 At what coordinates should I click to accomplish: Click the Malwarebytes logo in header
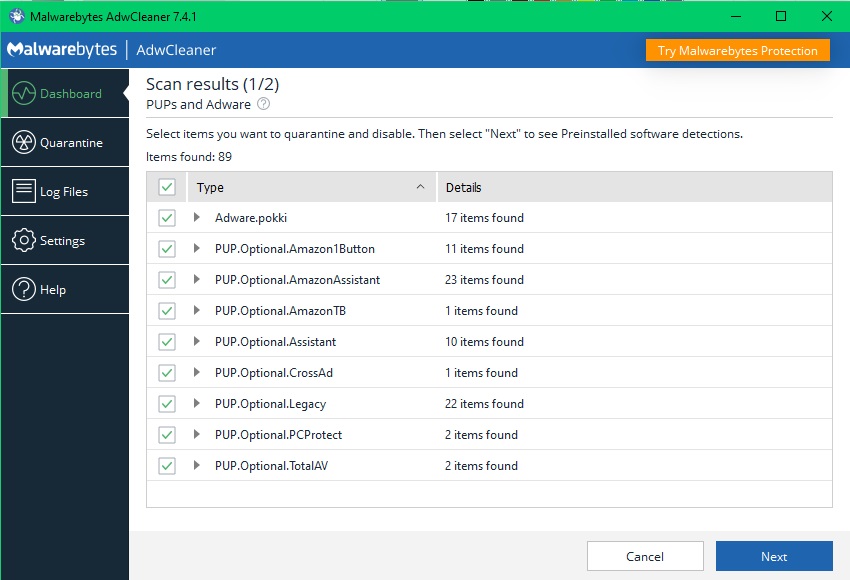(x=62, y=49)
